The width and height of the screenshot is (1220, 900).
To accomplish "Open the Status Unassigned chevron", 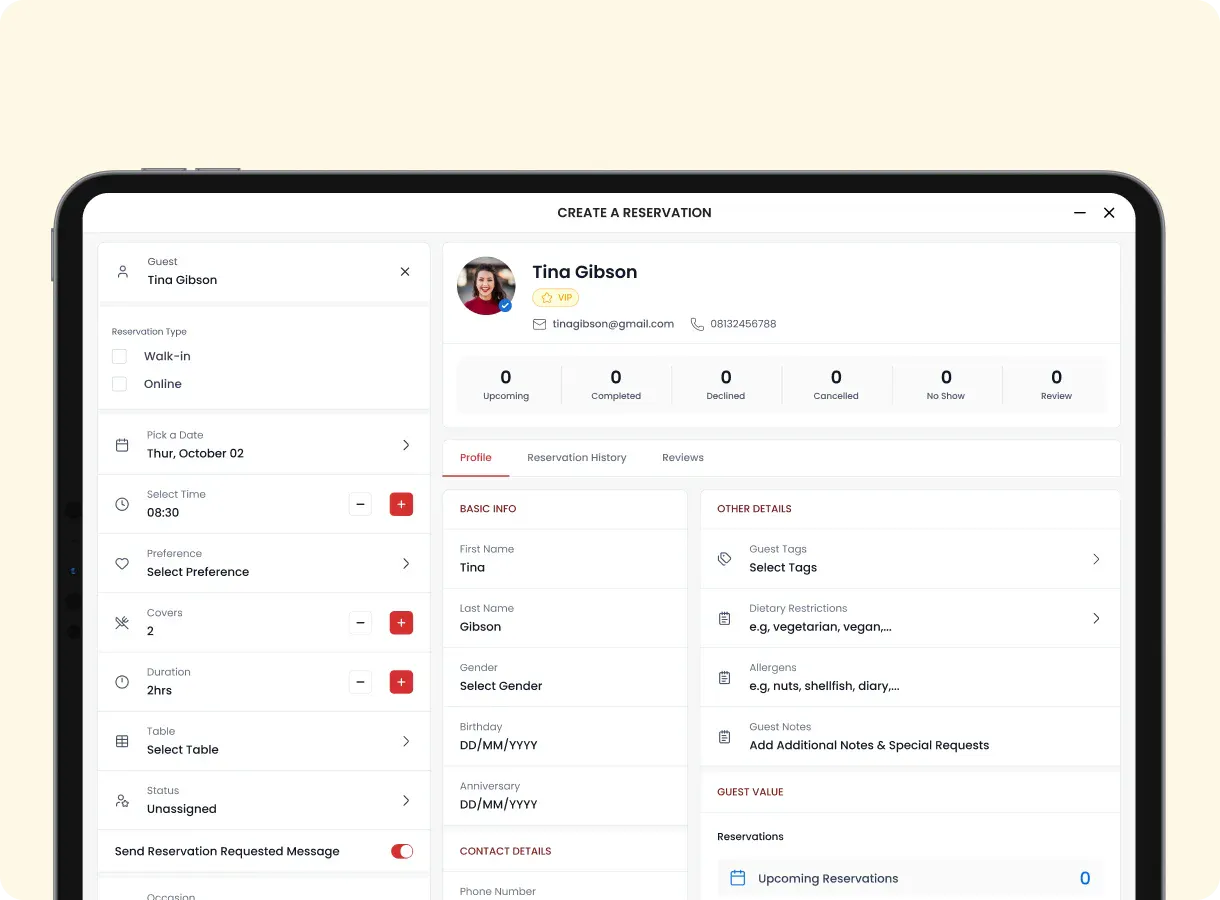I will point(406,800).
